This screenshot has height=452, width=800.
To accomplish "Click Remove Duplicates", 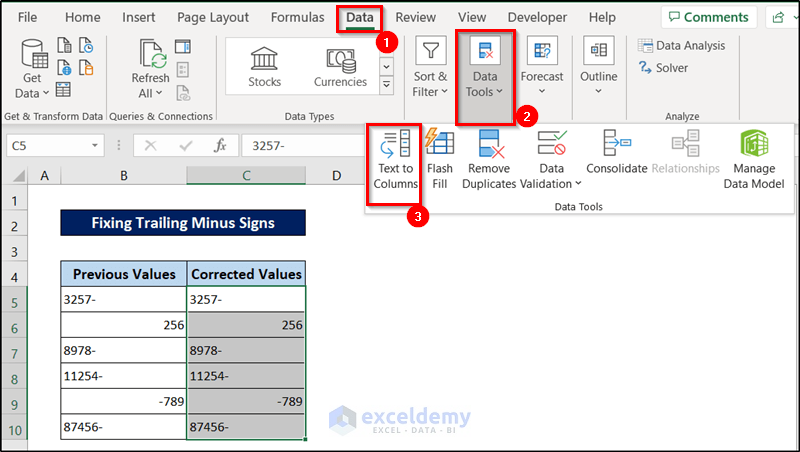I will click(489, 160).
